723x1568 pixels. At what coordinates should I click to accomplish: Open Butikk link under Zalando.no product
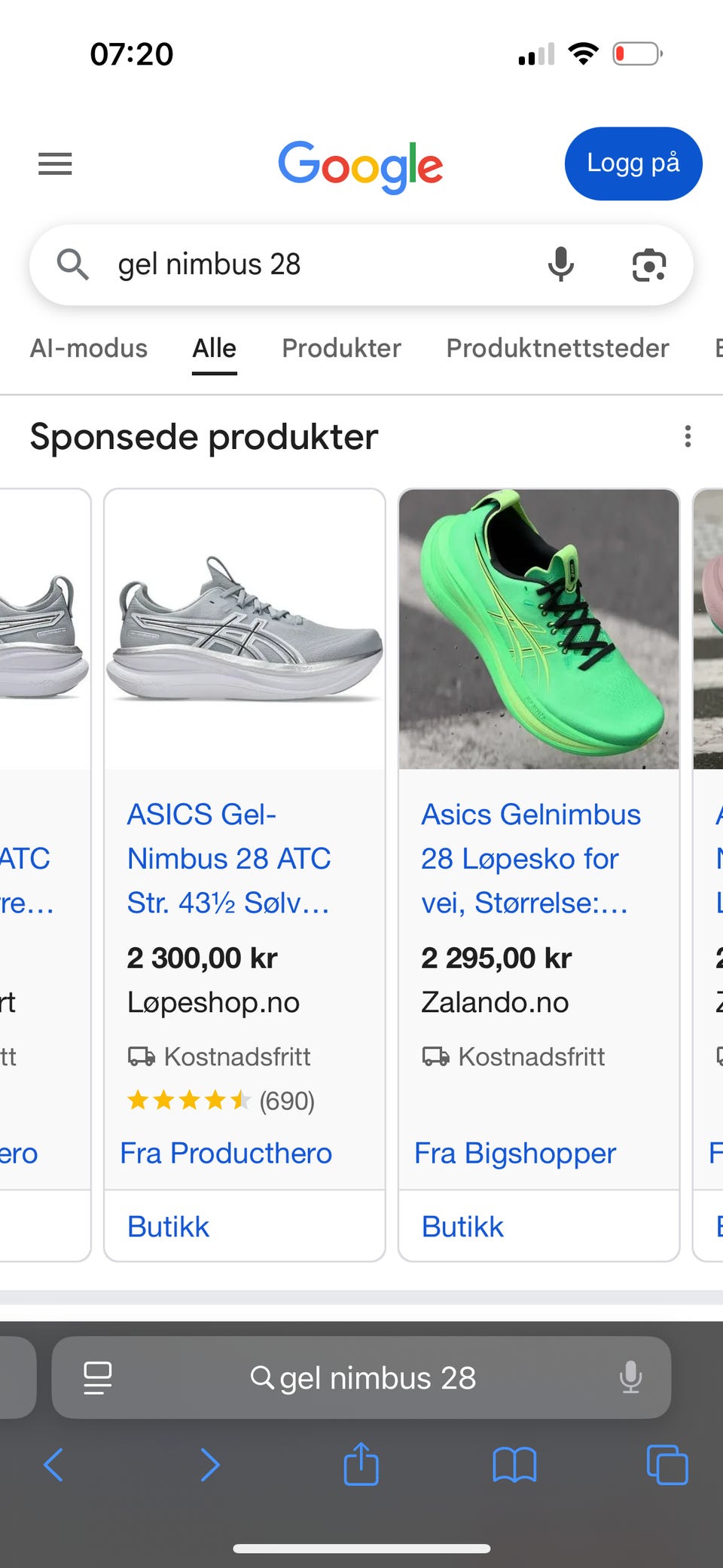coord(462,1227)
